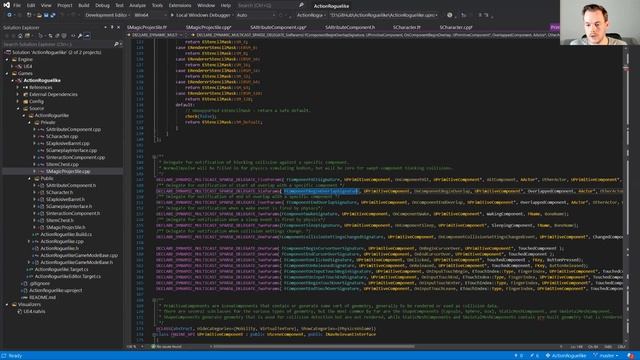640x360 pixels.
Task: Collapse the Public folder
Action: (x=29, y=178)
